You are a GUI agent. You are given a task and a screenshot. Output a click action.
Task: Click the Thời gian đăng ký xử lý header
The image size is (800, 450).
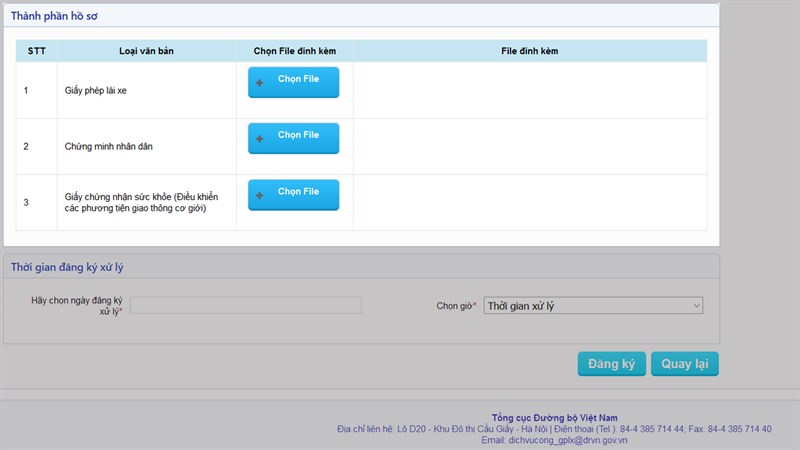tap(67, 267)
